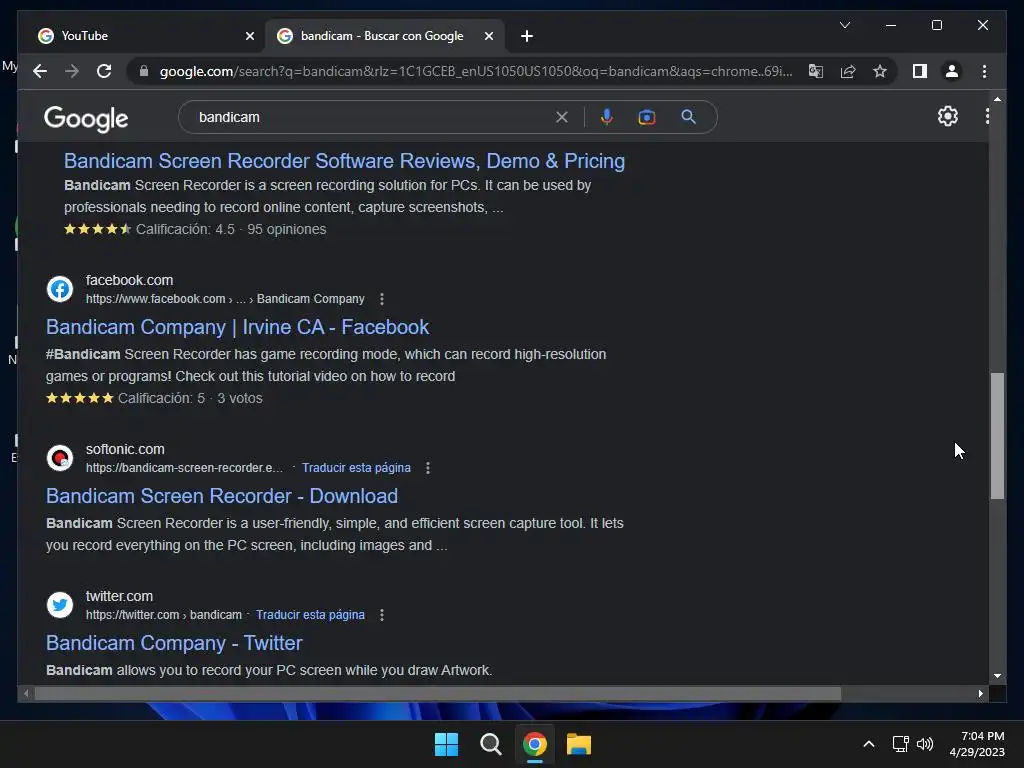Viewport: 1024px width, 768px height.
Task: Close the bandicam search tab
Action: tap(488, 36)
